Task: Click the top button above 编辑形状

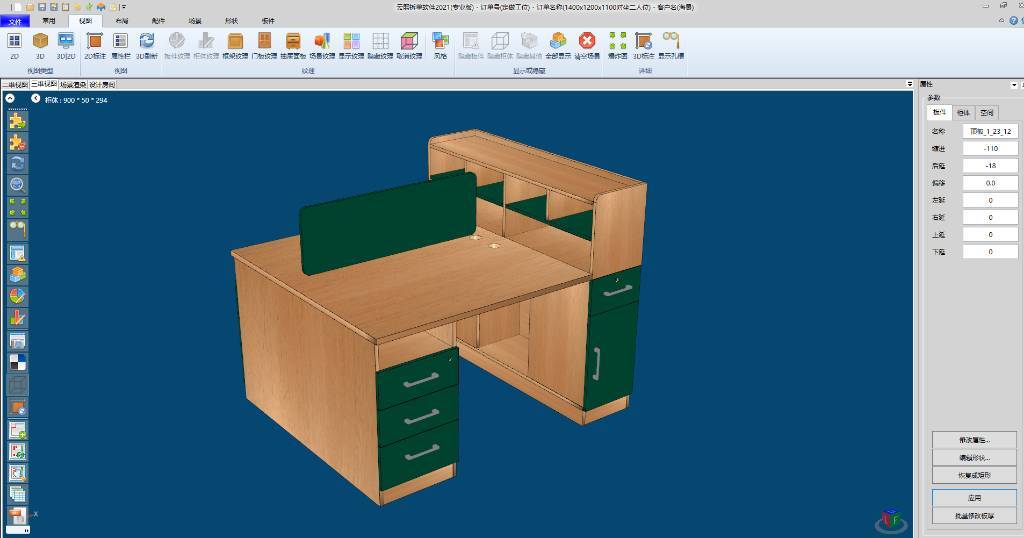Action: pyautogui.click(x=974, y=440)
